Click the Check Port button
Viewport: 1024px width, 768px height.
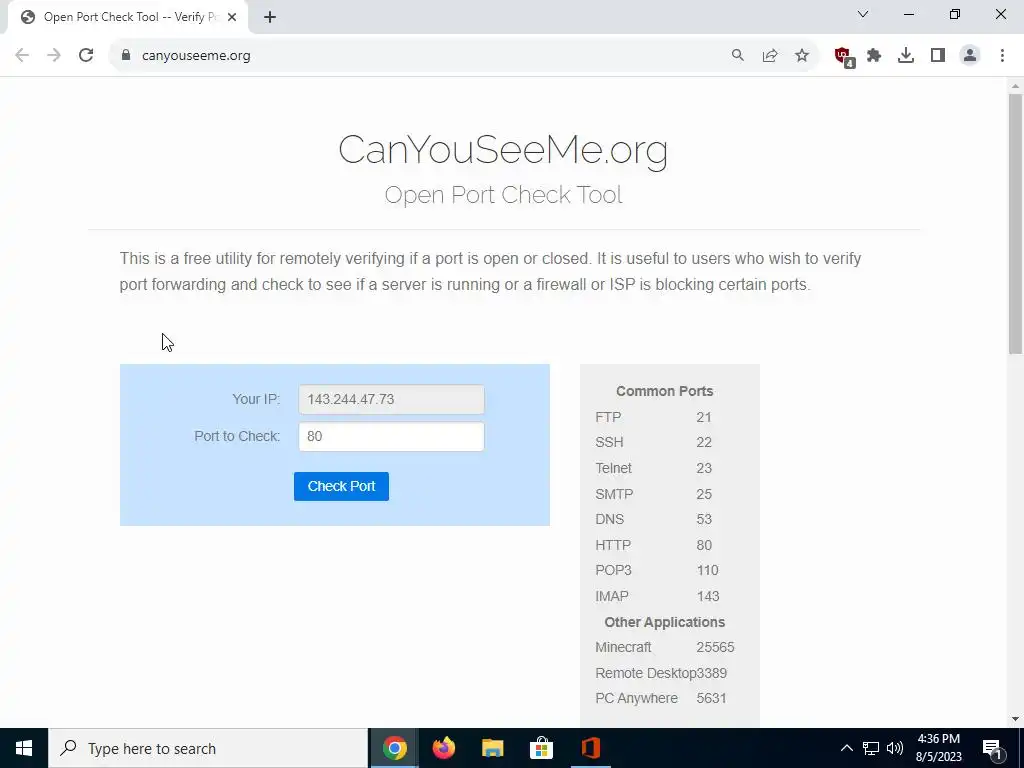(x=341, y=487)
